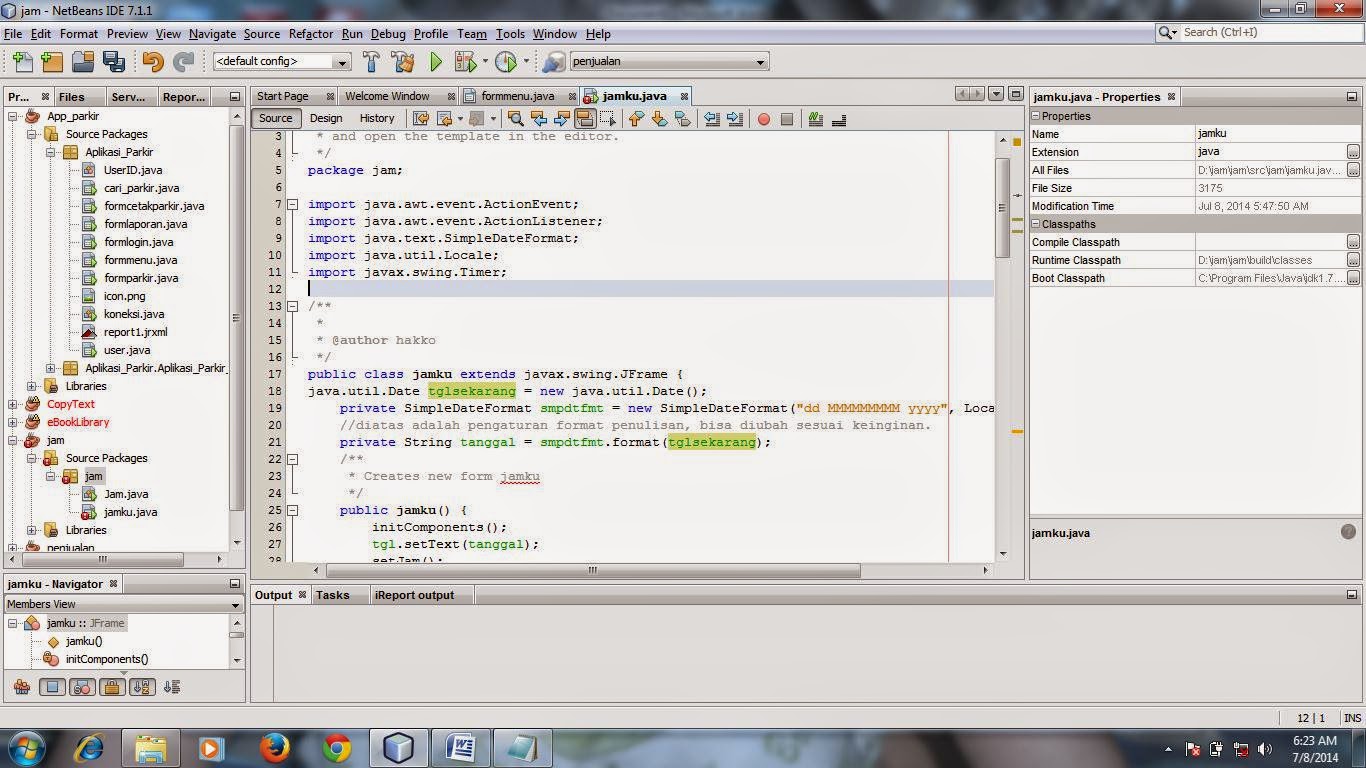Select the iReport output tab button
The image size is (1366, 768).
pyautogui.click(x=416, y=595)
